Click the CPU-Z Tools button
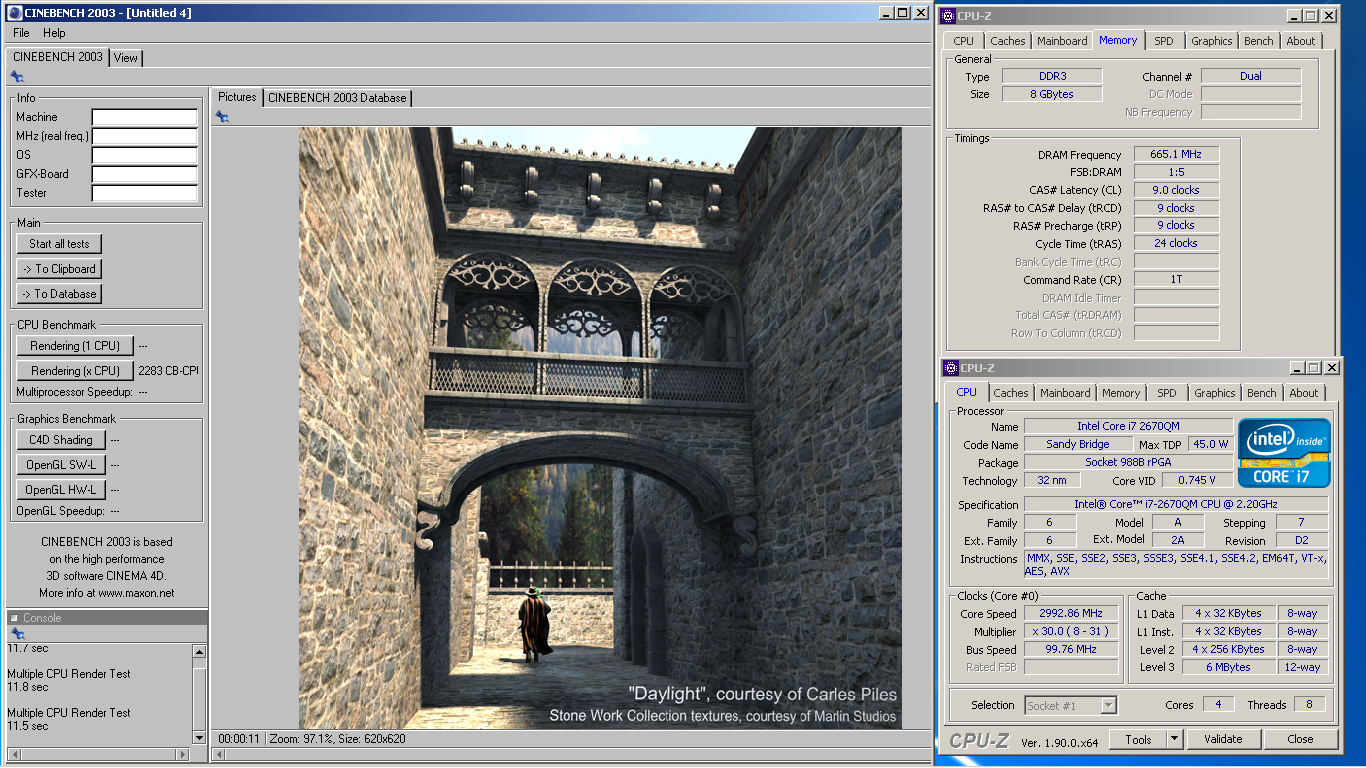This screenshot has height=768, width=1366. (x=1138, y=739)
